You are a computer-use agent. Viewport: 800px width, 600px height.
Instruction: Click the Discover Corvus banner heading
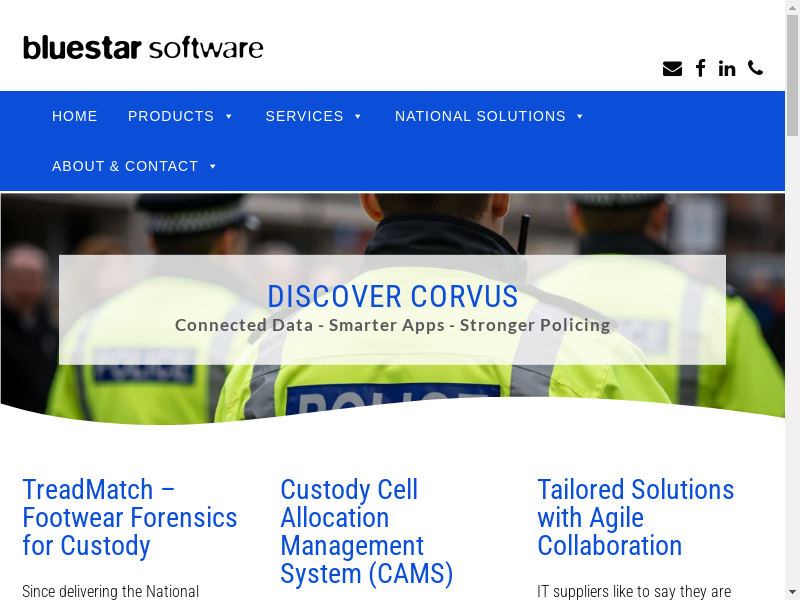click(392, 296)
